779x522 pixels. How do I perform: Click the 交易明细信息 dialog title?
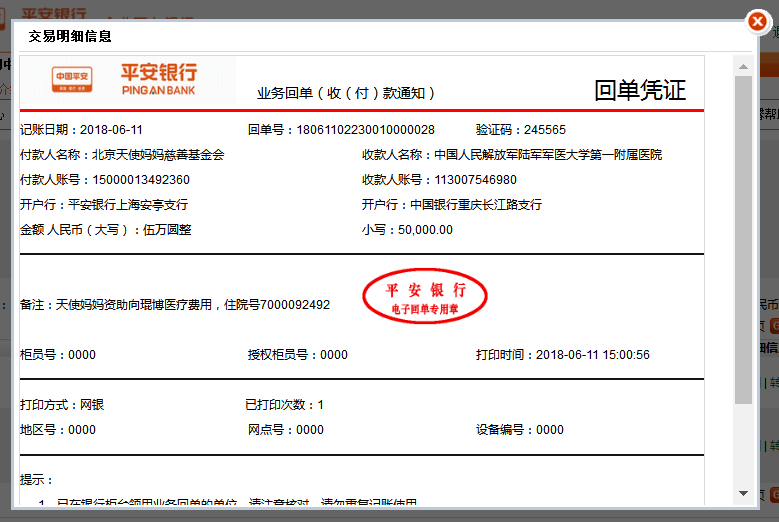[70, 36]
